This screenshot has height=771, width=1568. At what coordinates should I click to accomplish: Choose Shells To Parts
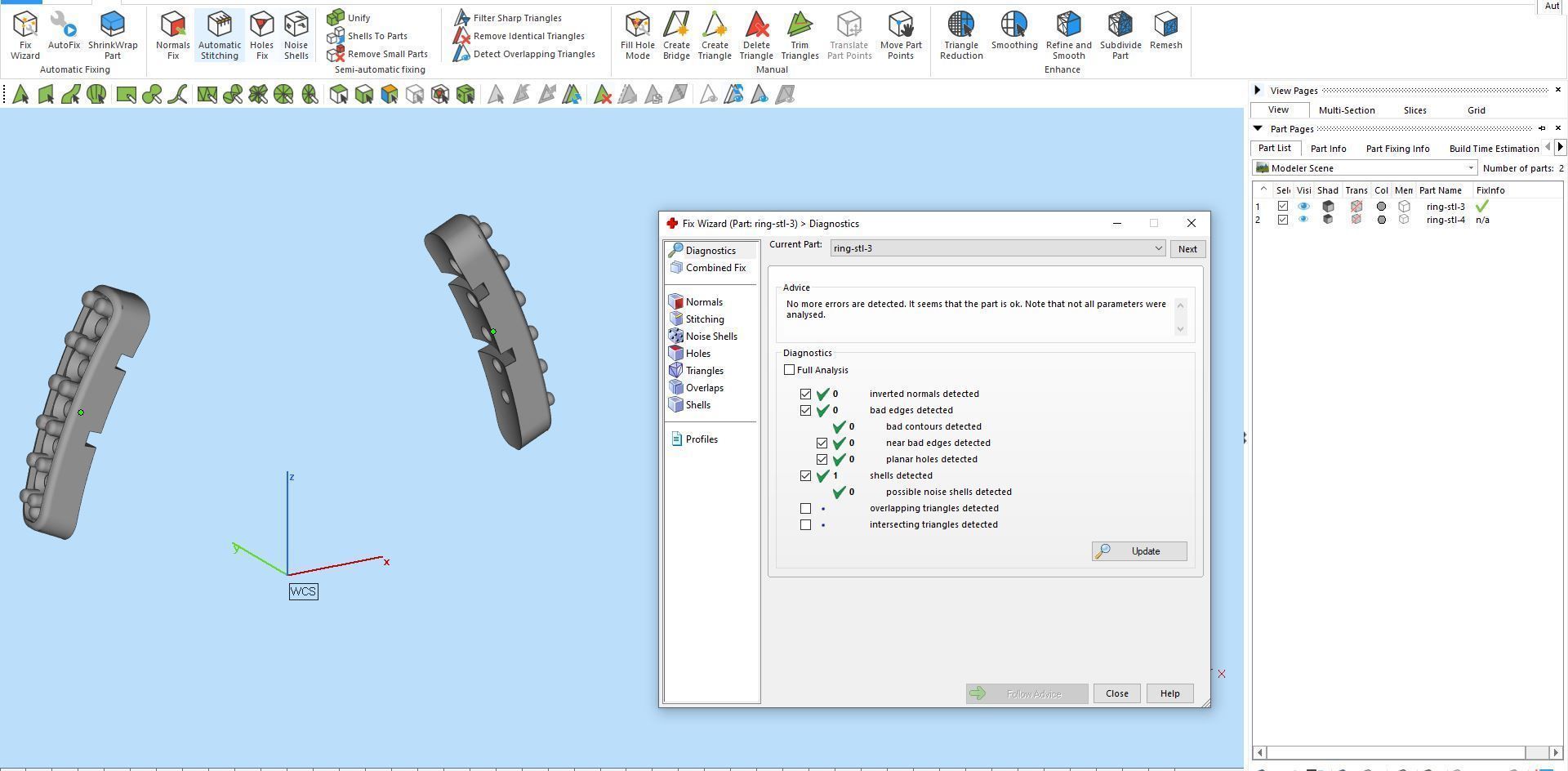coord(367,36)
